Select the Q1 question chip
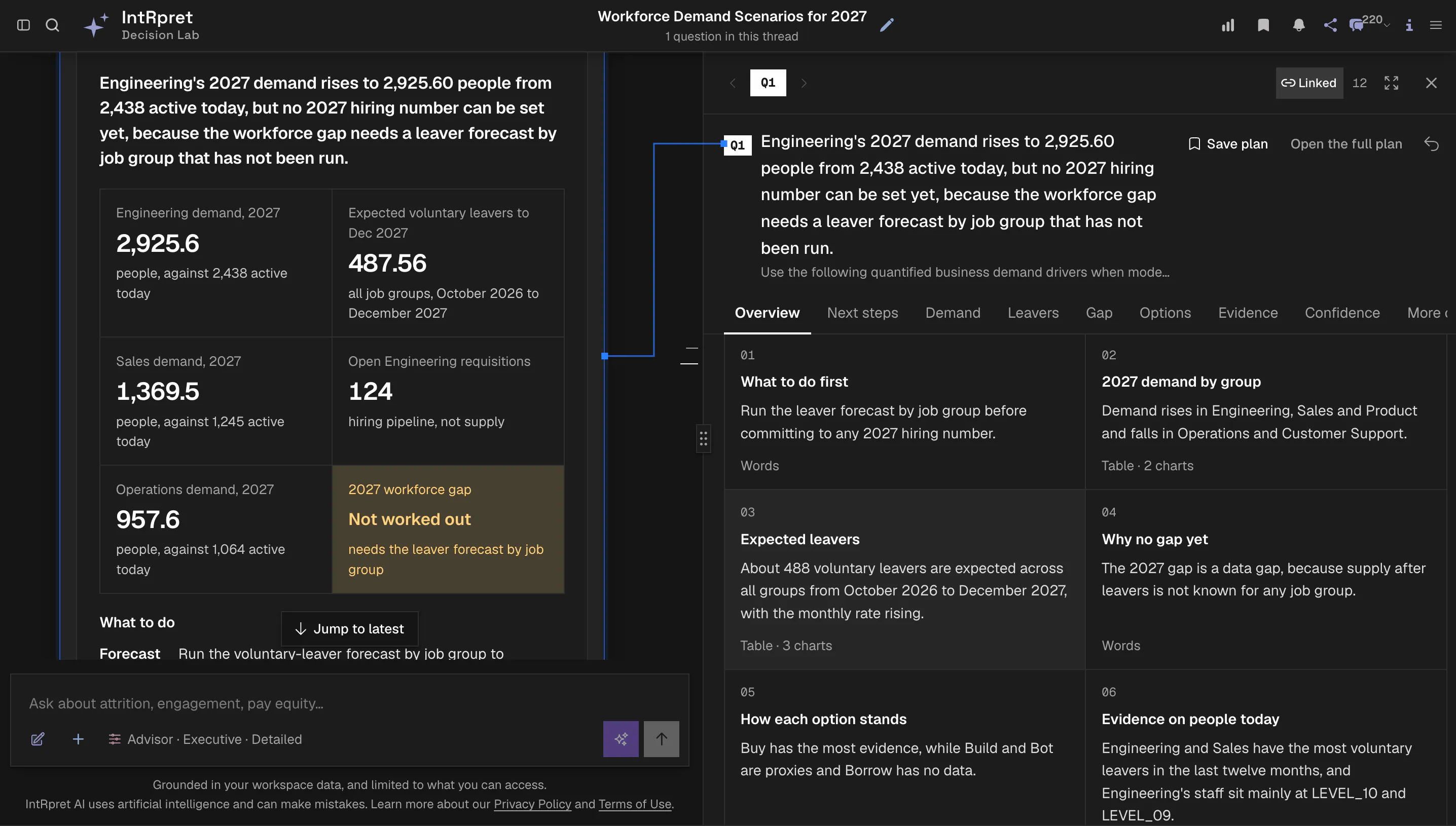Viewport: 1456px width, 826px height. pyautogui.click(x=768, y=83)
